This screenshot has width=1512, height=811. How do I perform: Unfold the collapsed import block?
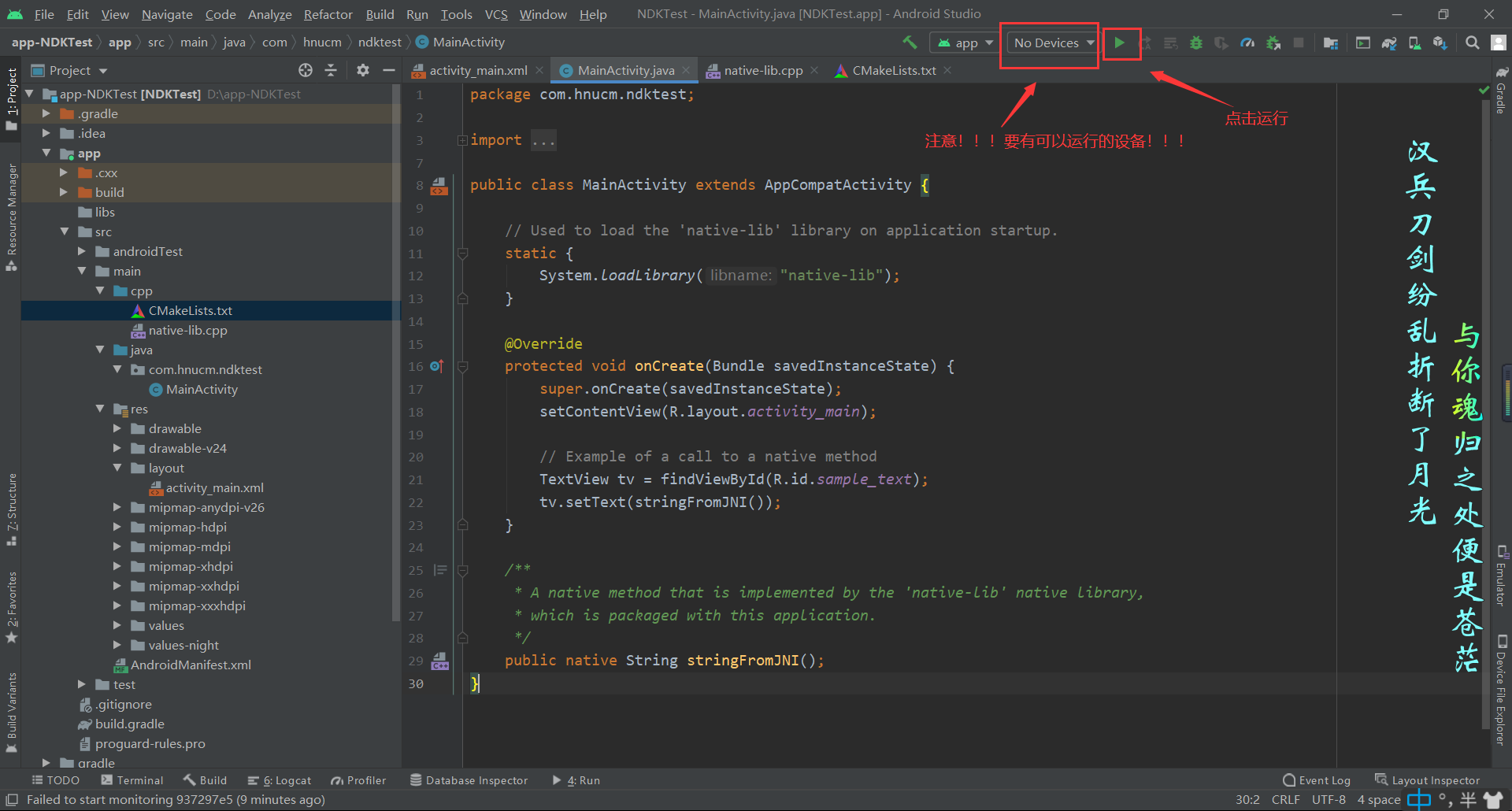(462, 140)
